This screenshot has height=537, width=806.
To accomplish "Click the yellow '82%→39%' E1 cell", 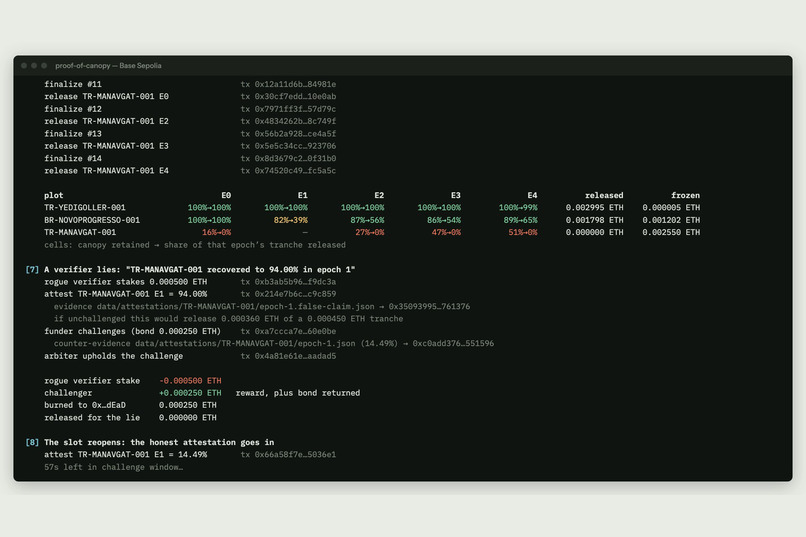I will coord(290,220).
